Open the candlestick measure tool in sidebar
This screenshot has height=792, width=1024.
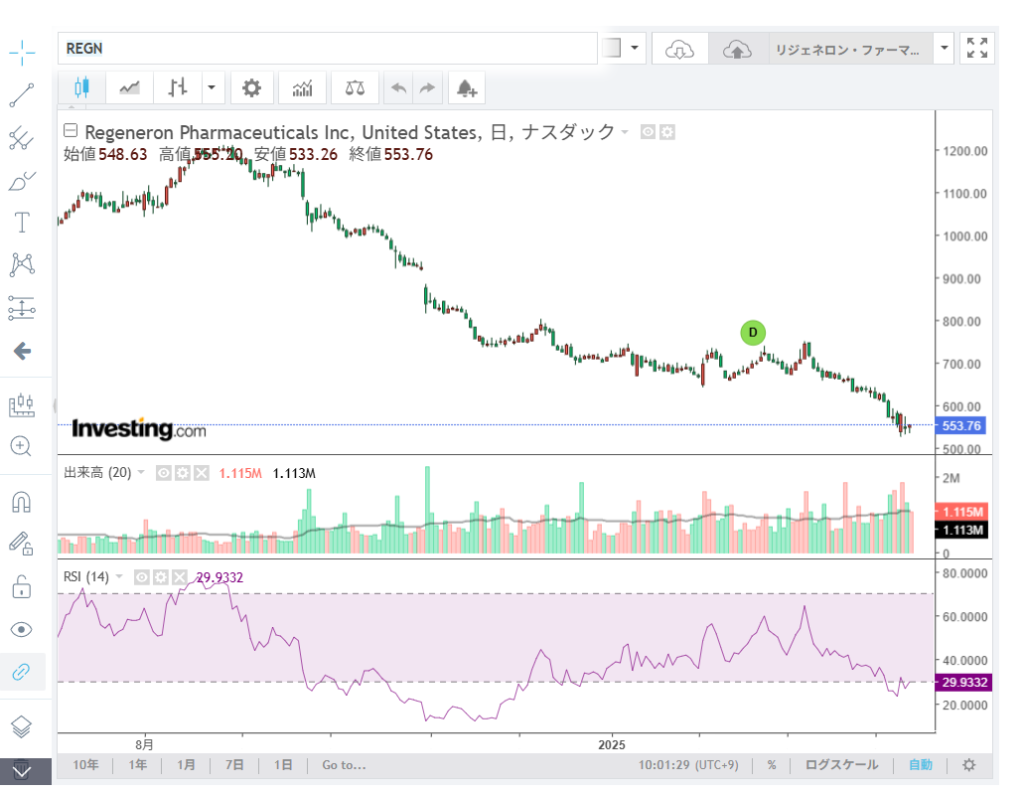click(22, 405)
